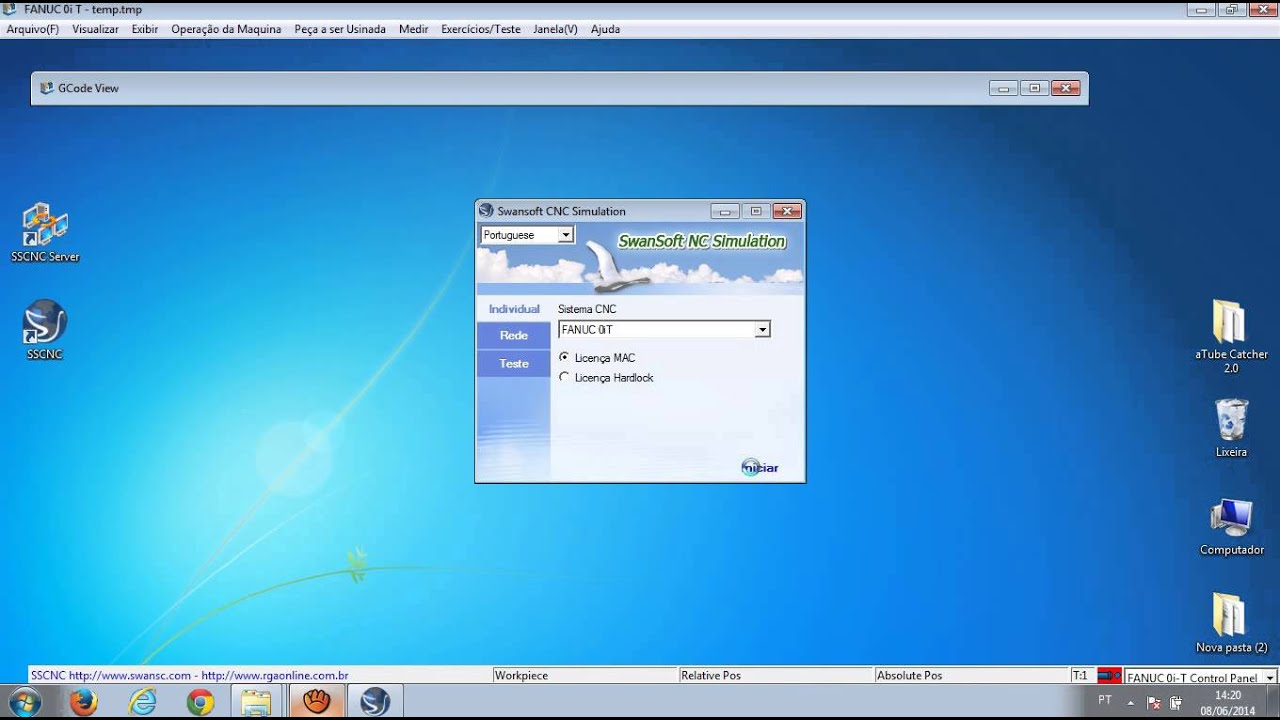Switch to the Rede tab
Viewport: 1280px width, 720px height.
514,335
